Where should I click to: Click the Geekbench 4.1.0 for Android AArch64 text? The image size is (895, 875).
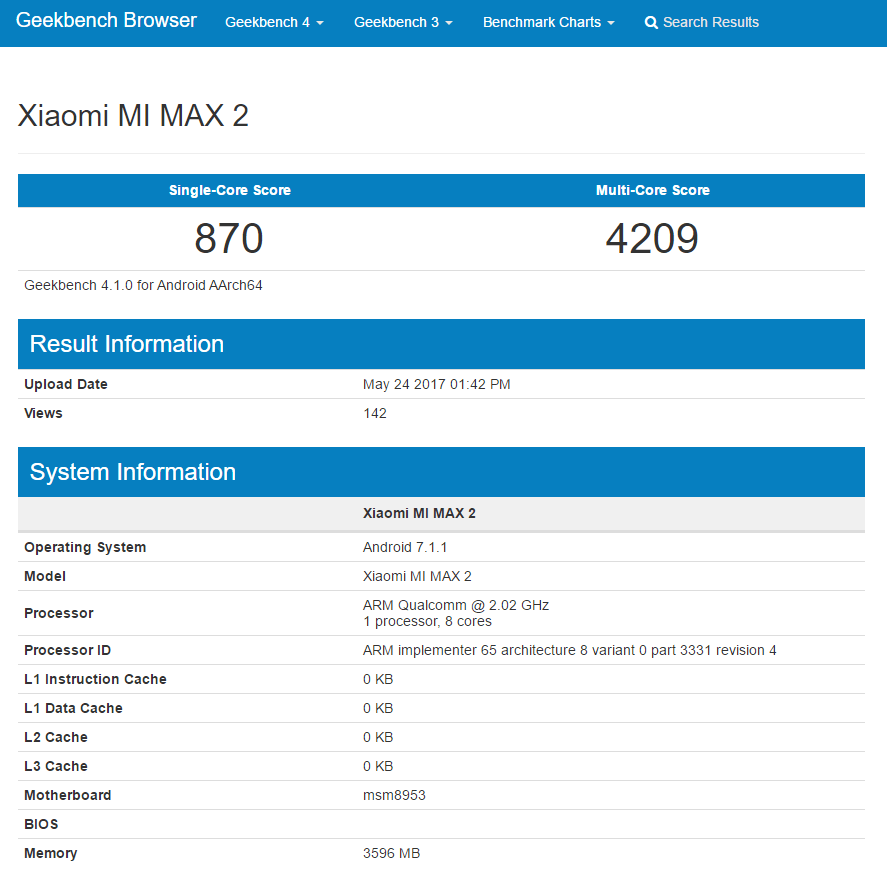click(143, 285)
